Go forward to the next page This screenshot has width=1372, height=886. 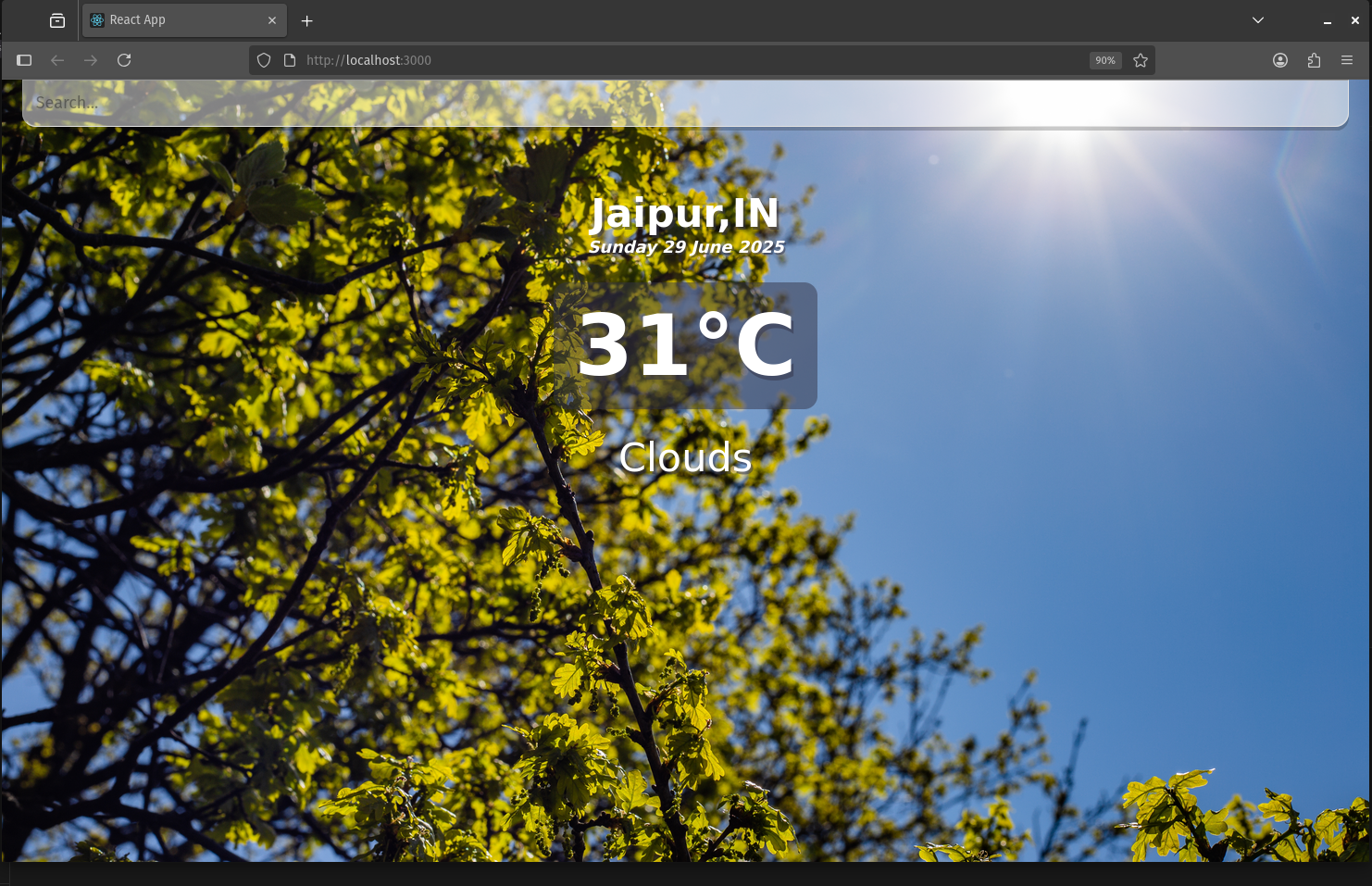[x=91, y=60]
